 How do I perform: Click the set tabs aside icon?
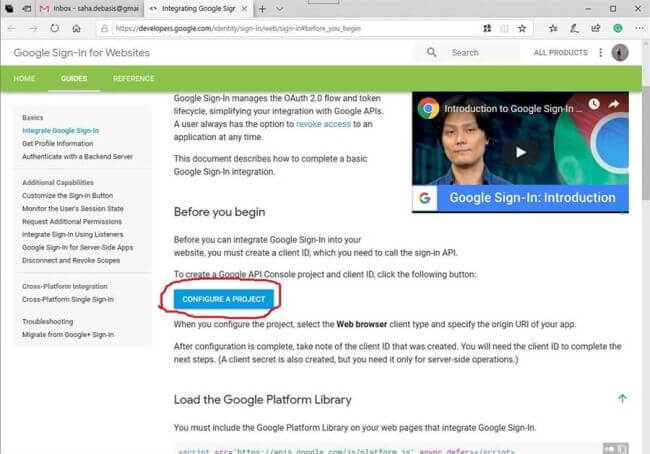tap(27, 9)
